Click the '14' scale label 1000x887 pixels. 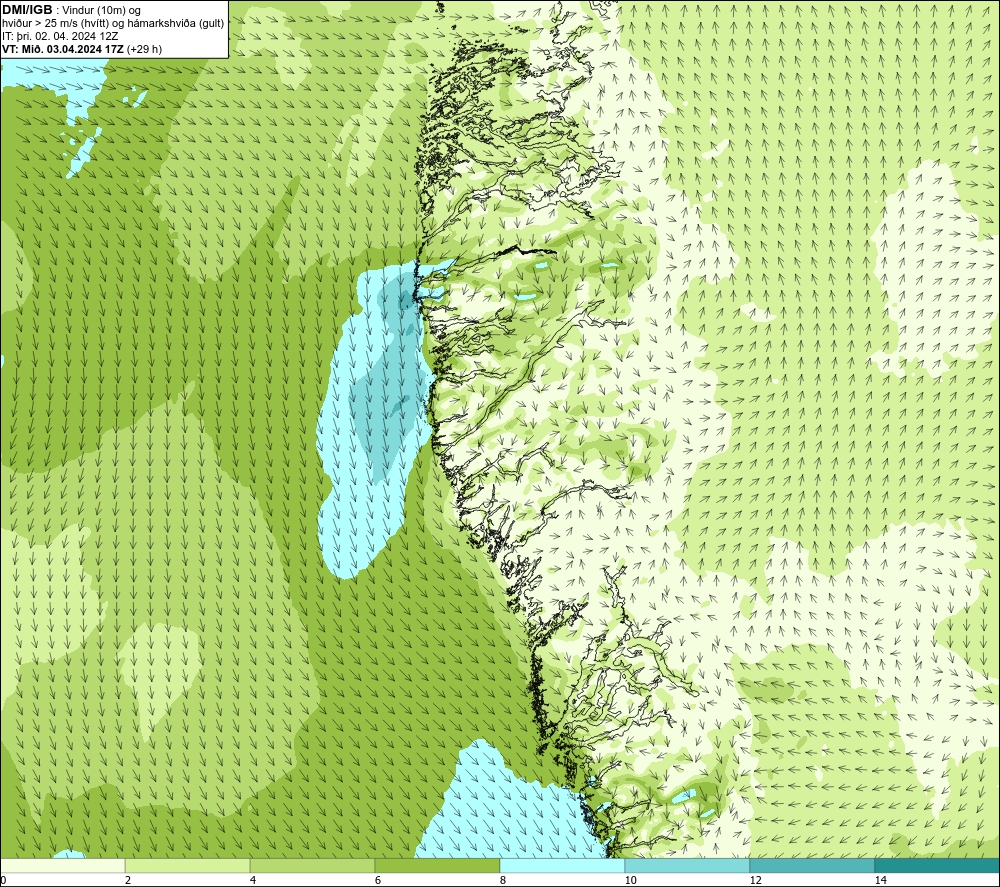(880, 880)
